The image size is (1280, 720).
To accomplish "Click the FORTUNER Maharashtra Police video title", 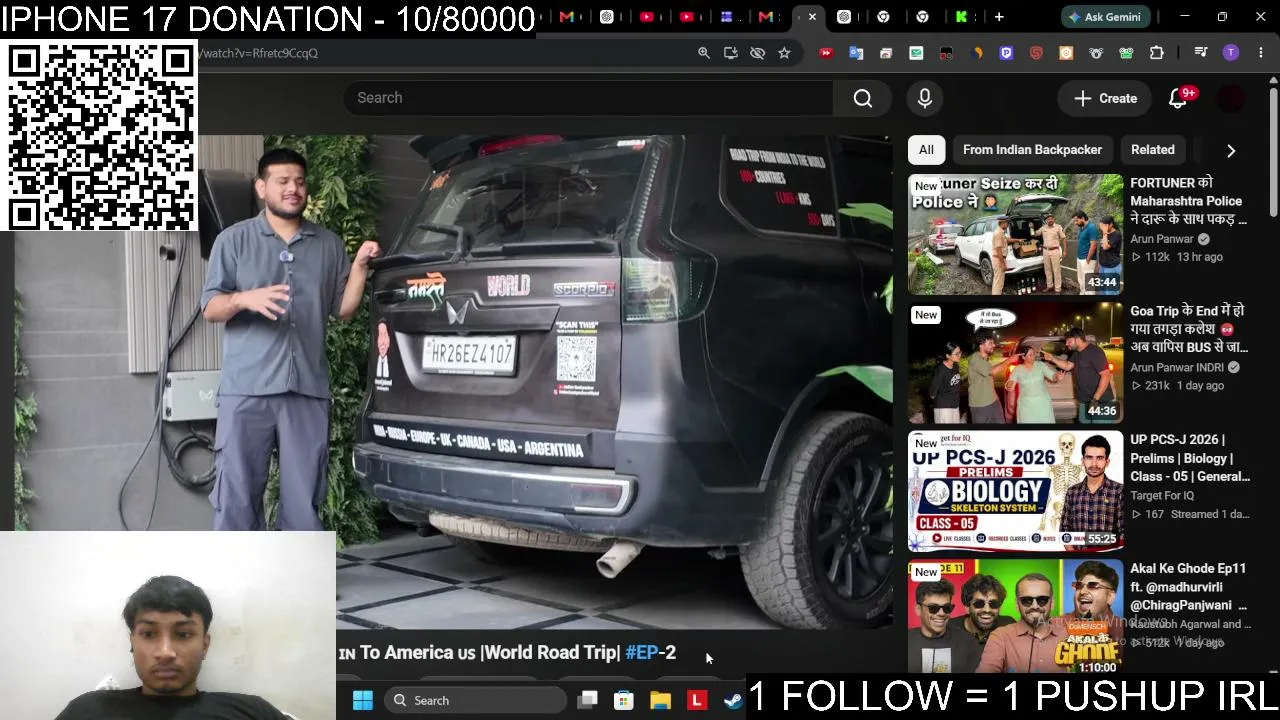I will [x=1189, y=201].
